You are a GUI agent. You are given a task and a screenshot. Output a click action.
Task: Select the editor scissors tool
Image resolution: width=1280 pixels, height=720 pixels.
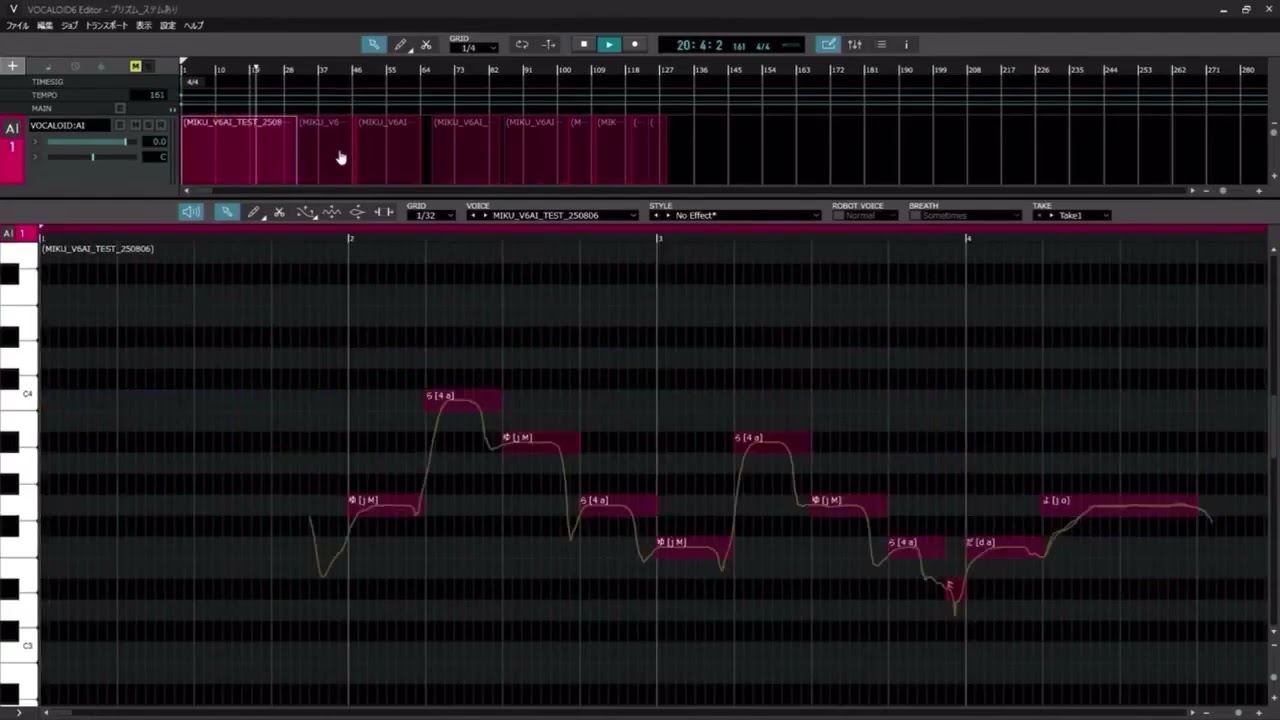coord(280,212)
